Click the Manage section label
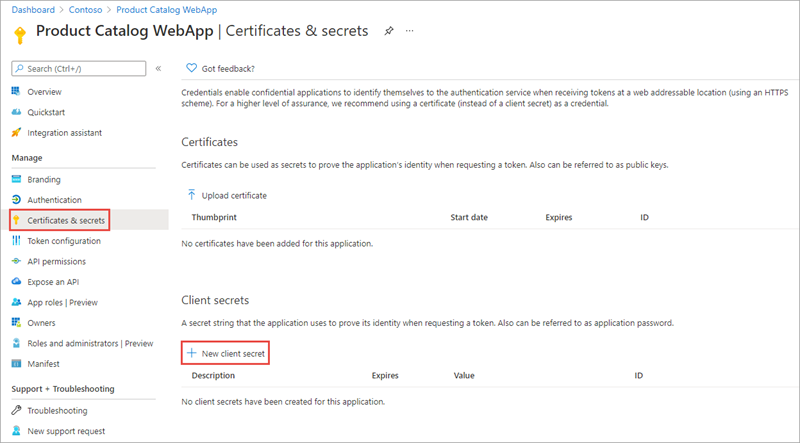Viewport: 800px width, 443px height. coord(27,158)
